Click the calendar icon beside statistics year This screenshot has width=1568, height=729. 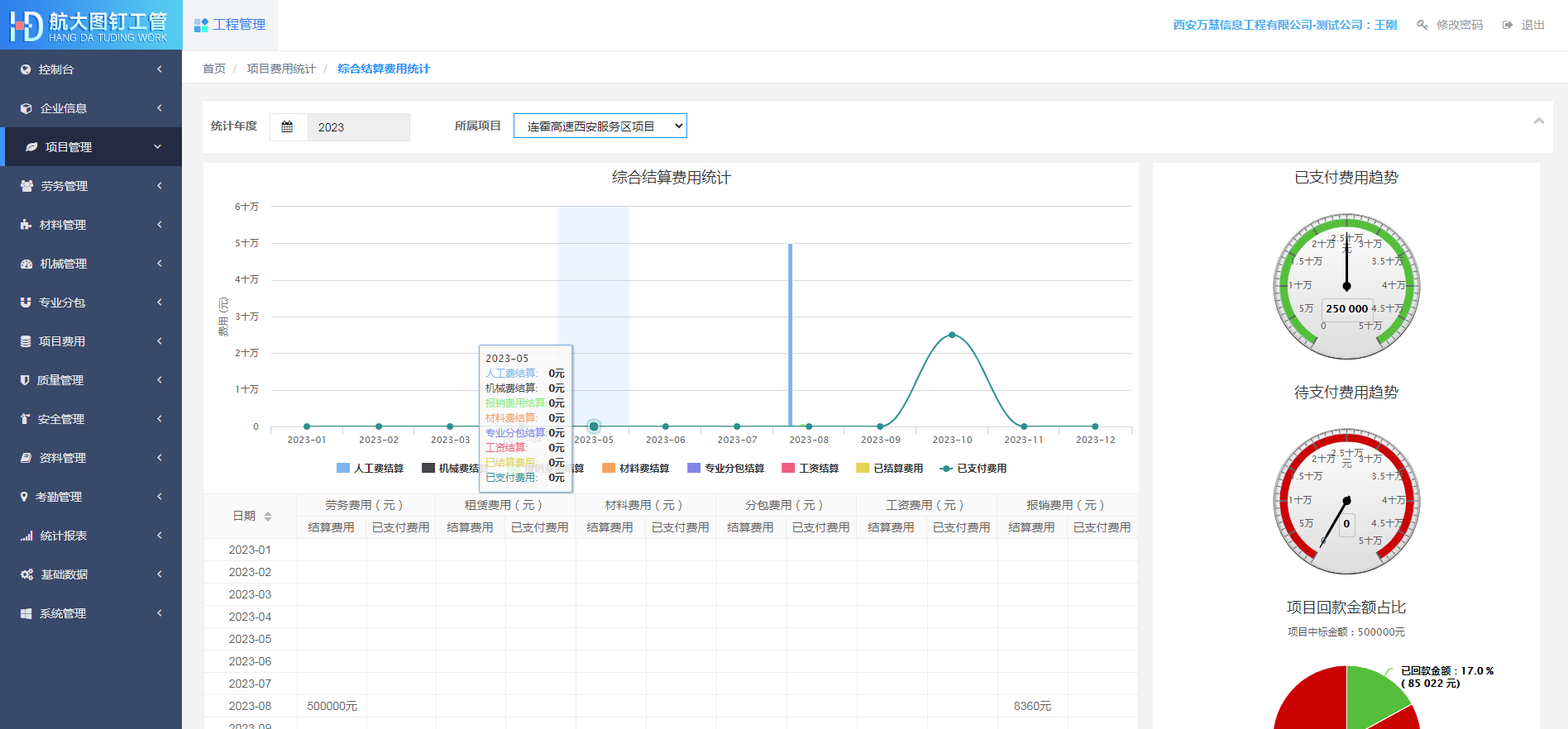tap(287, 127)
